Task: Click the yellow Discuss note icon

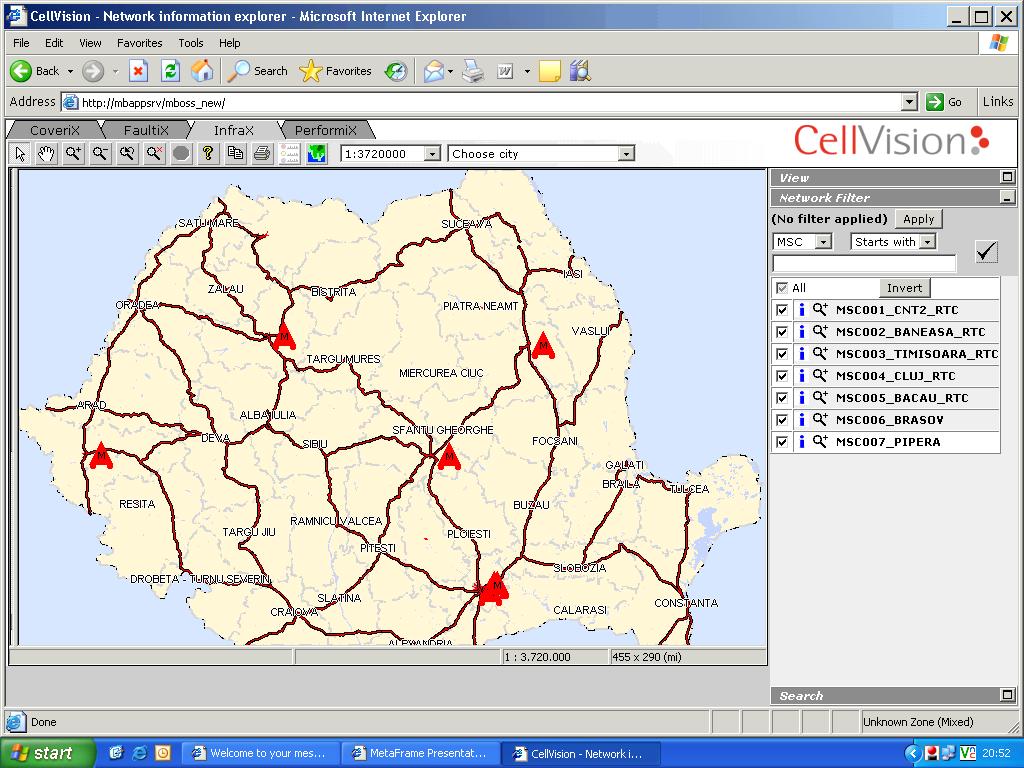Action: pyautogui.click(x=549, y=71)
